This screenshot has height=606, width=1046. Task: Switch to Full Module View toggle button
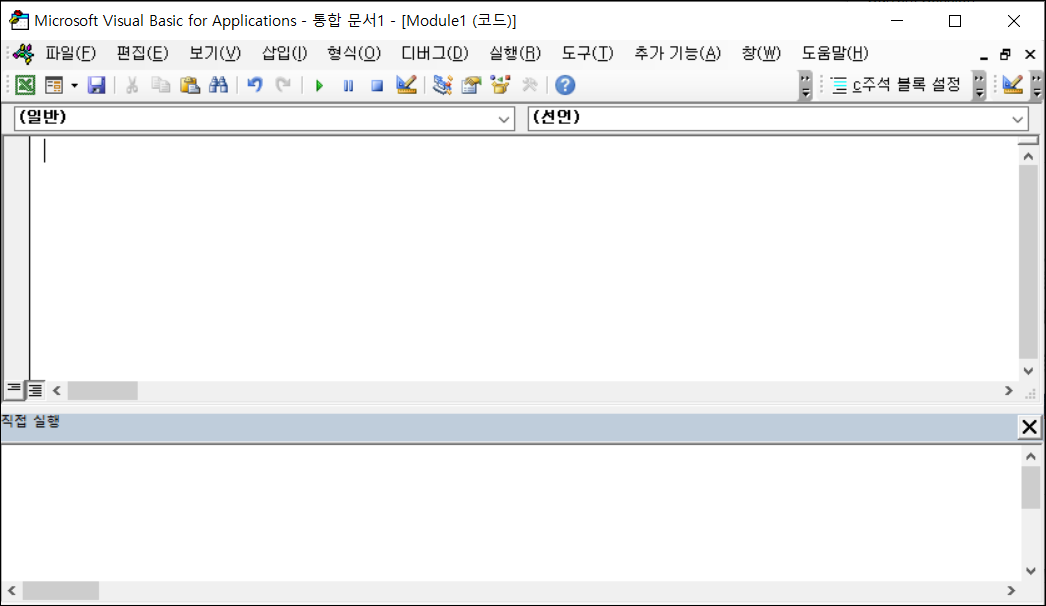35,390
